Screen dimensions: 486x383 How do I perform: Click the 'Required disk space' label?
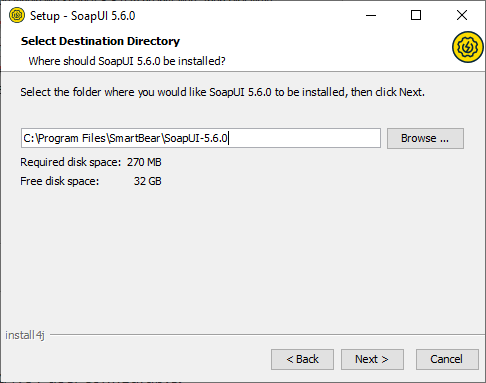pos(71,162)
